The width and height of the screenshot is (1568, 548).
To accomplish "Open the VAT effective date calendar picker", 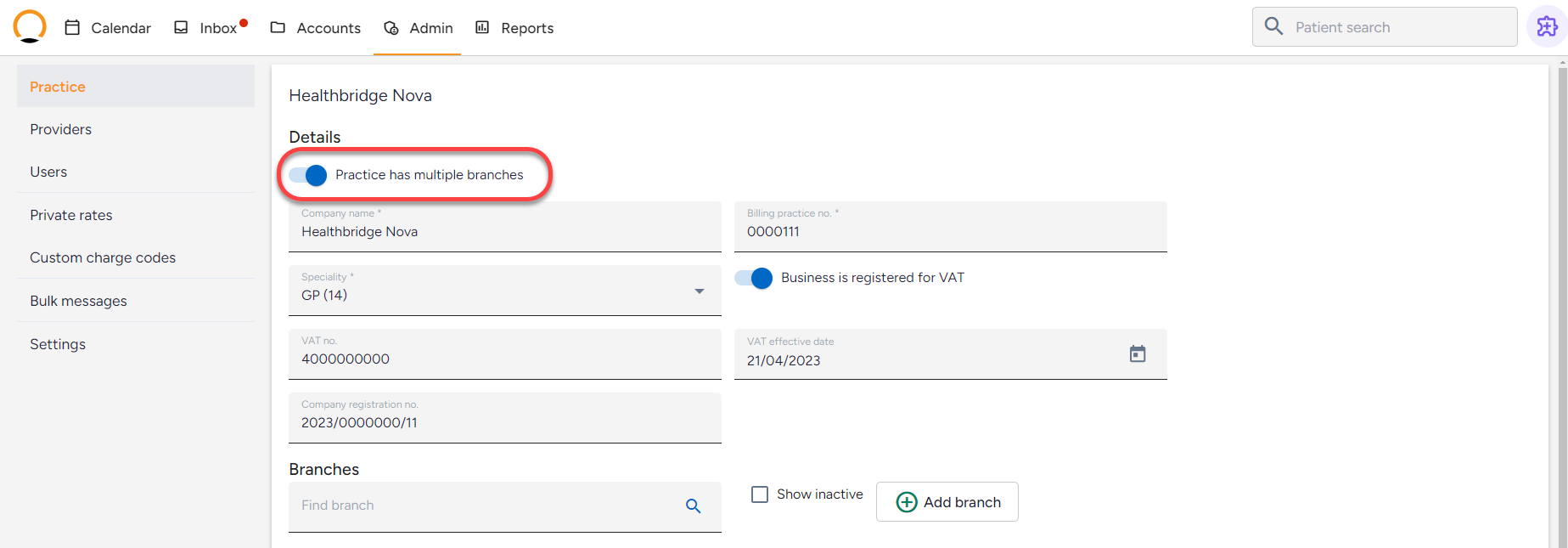I will (x=1138, y=353).
